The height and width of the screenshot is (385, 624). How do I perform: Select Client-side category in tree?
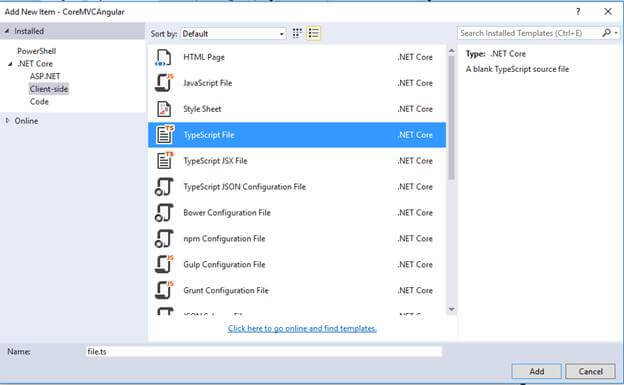[x=49, y=89]
